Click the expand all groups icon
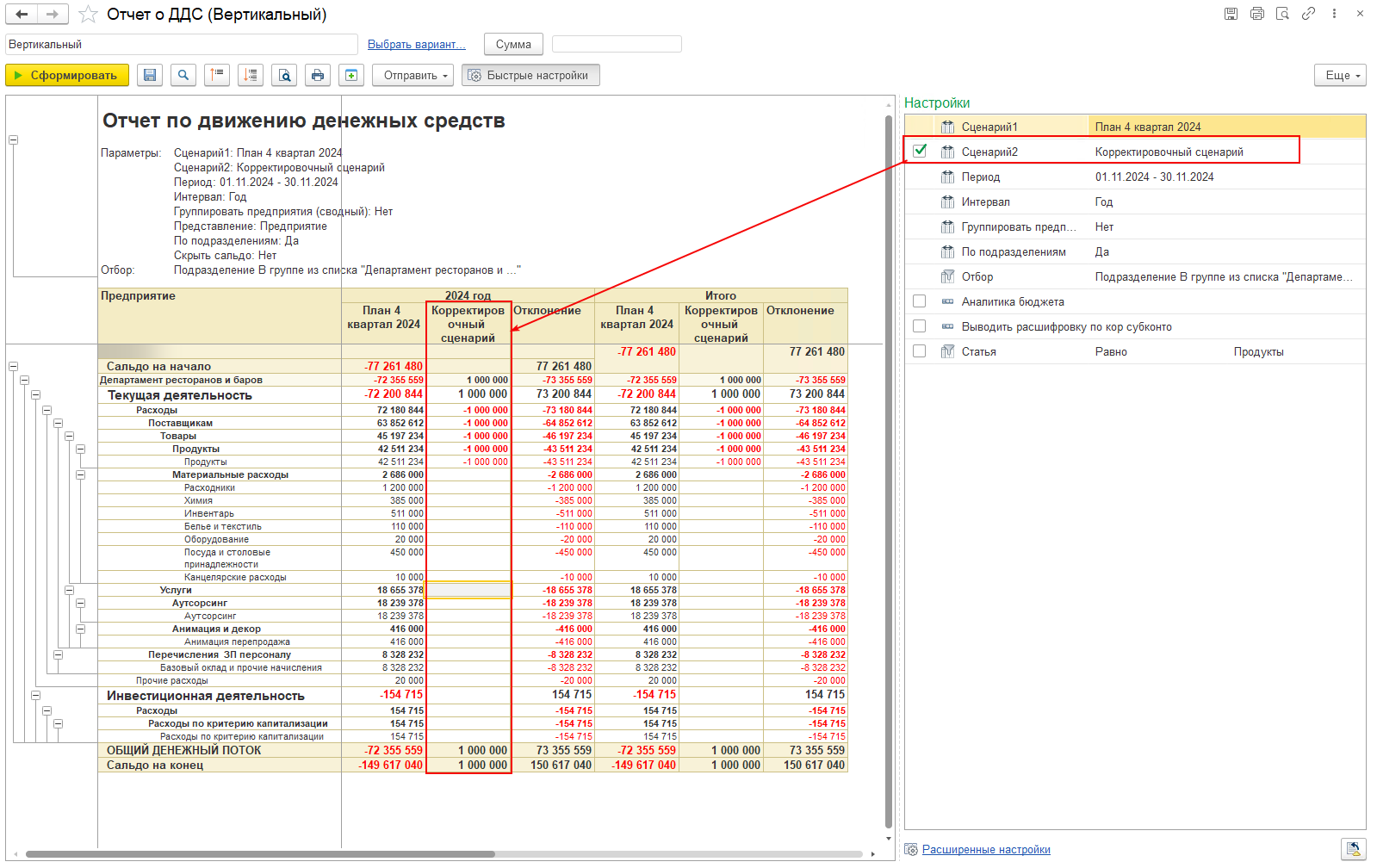This screenshot has height=868, width=1377. pos(251,75)
